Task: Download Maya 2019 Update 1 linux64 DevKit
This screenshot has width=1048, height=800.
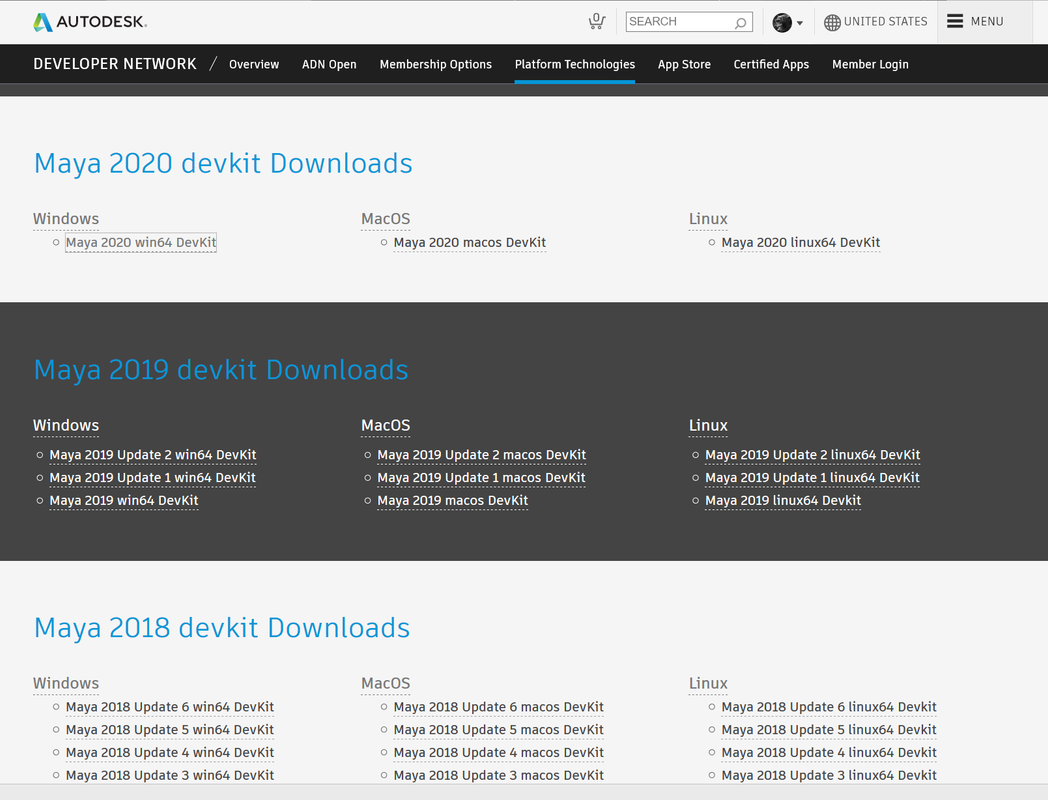Action: pyautogui.click(x=812, y=478)
